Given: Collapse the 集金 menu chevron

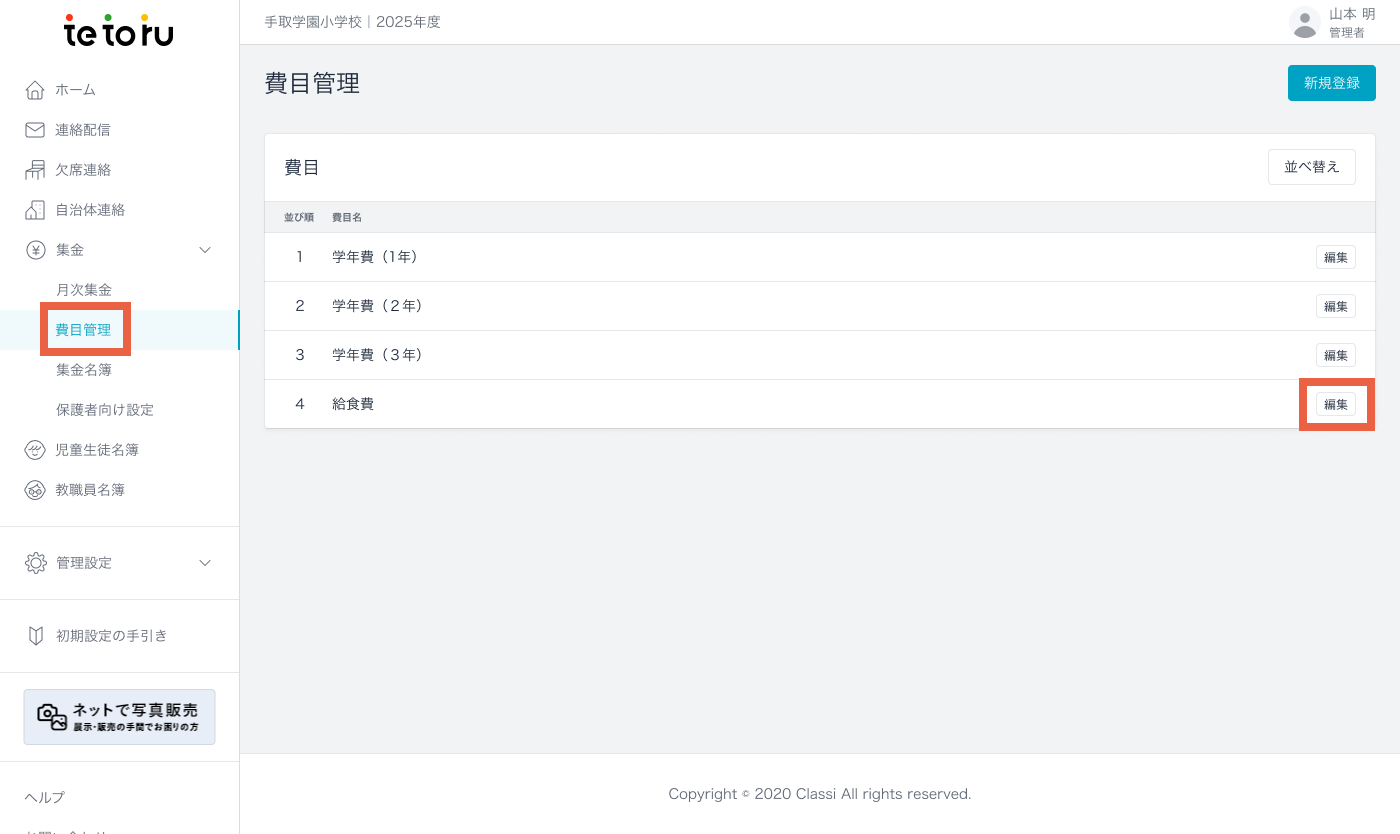Looking at the screenshot, I should [205, 250].
